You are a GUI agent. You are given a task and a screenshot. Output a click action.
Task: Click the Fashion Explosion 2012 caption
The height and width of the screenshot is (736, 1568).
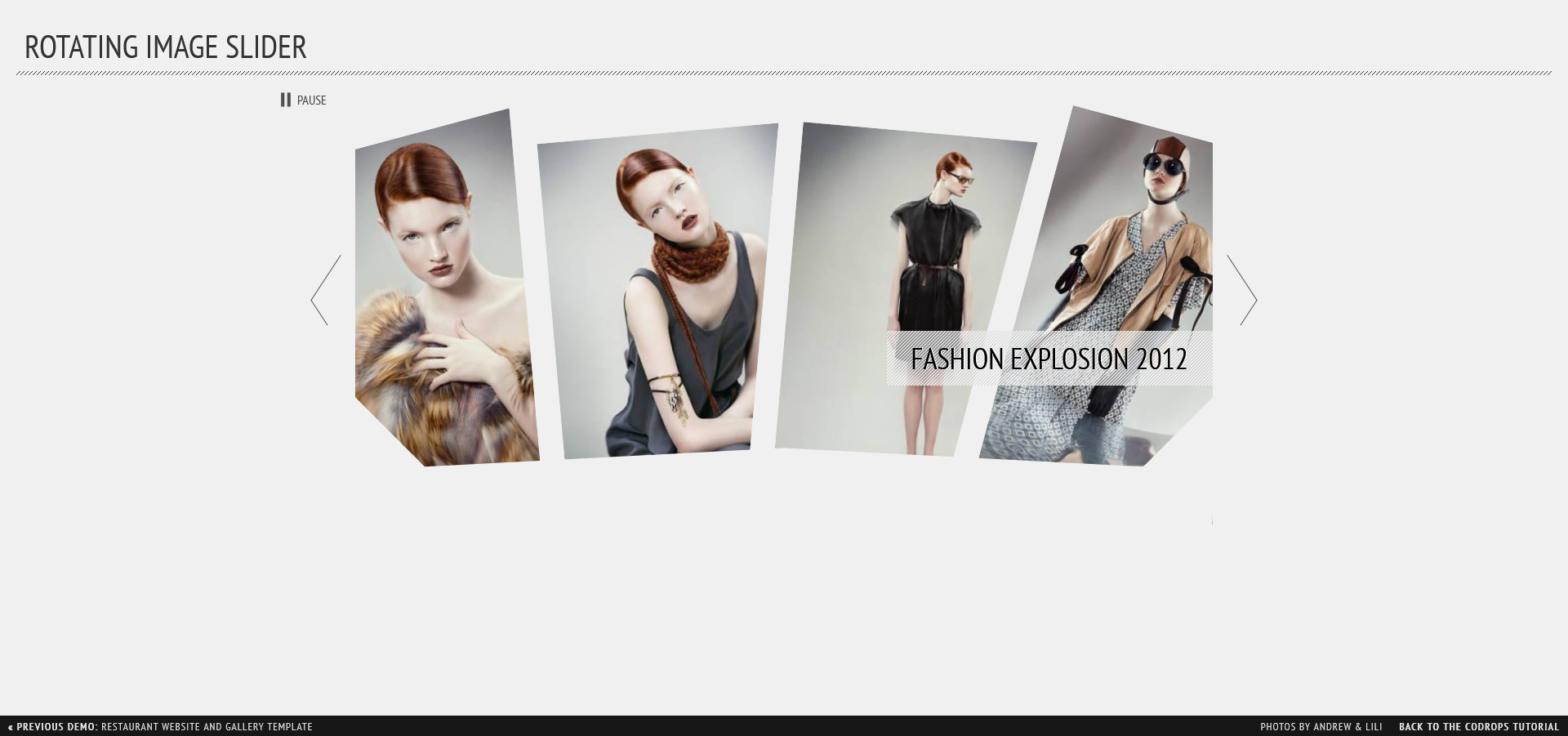[x=1049, y=359]
